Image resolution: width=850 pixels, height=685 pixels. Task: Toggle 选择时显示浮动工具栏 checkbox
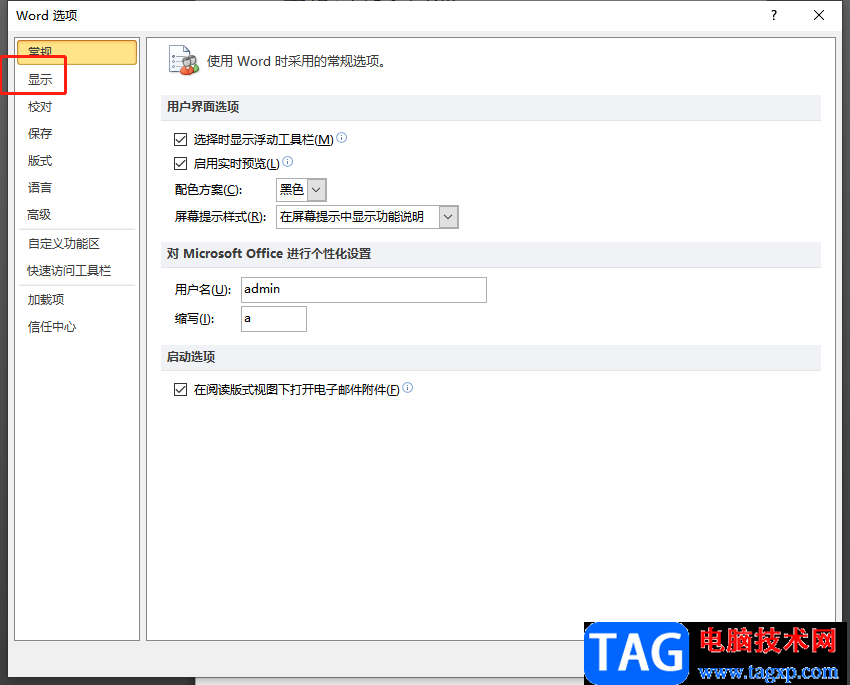(181, 140)
